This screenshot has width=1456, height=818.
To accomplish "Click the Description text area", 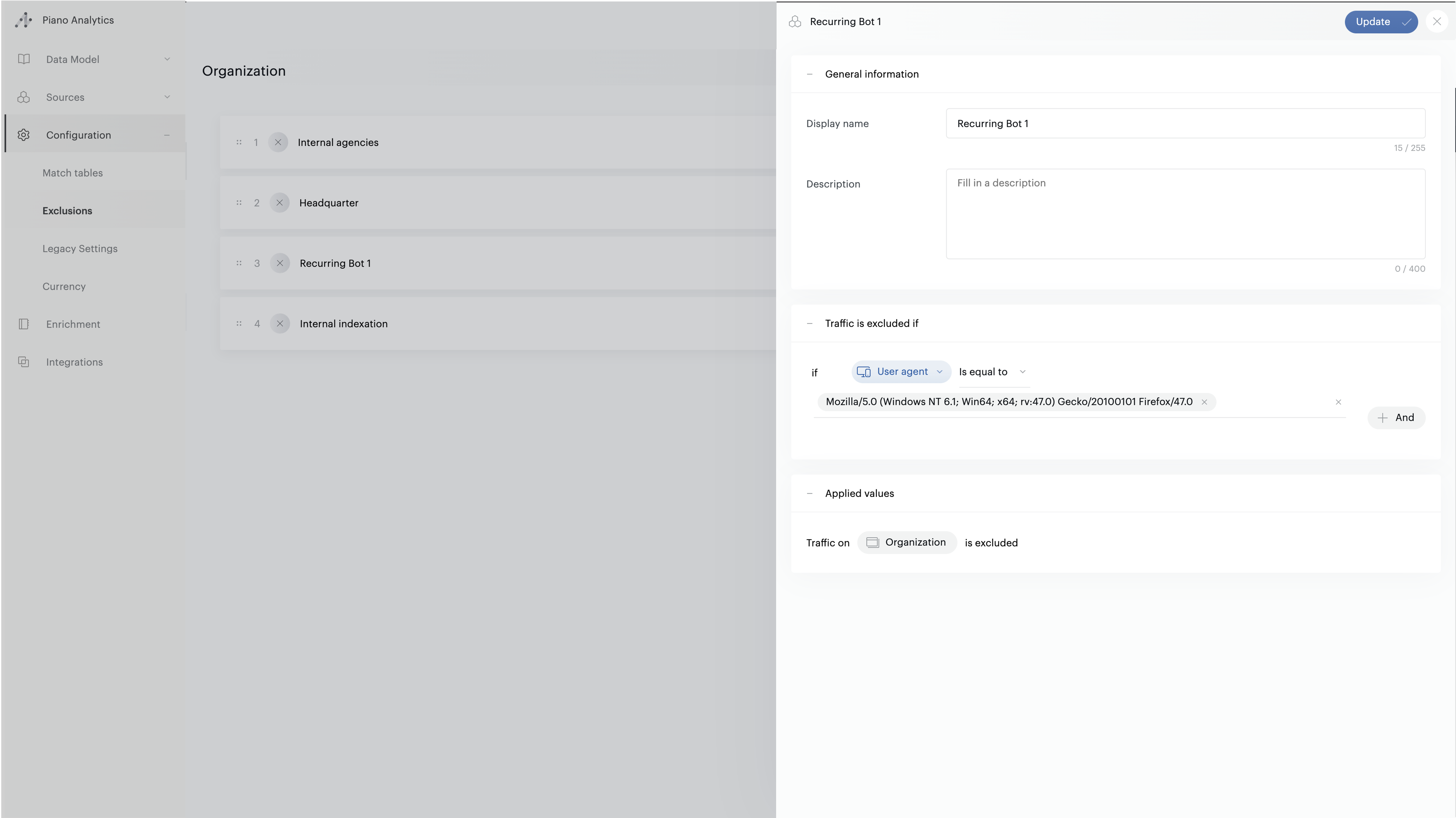I will (x=1185, y=214).
